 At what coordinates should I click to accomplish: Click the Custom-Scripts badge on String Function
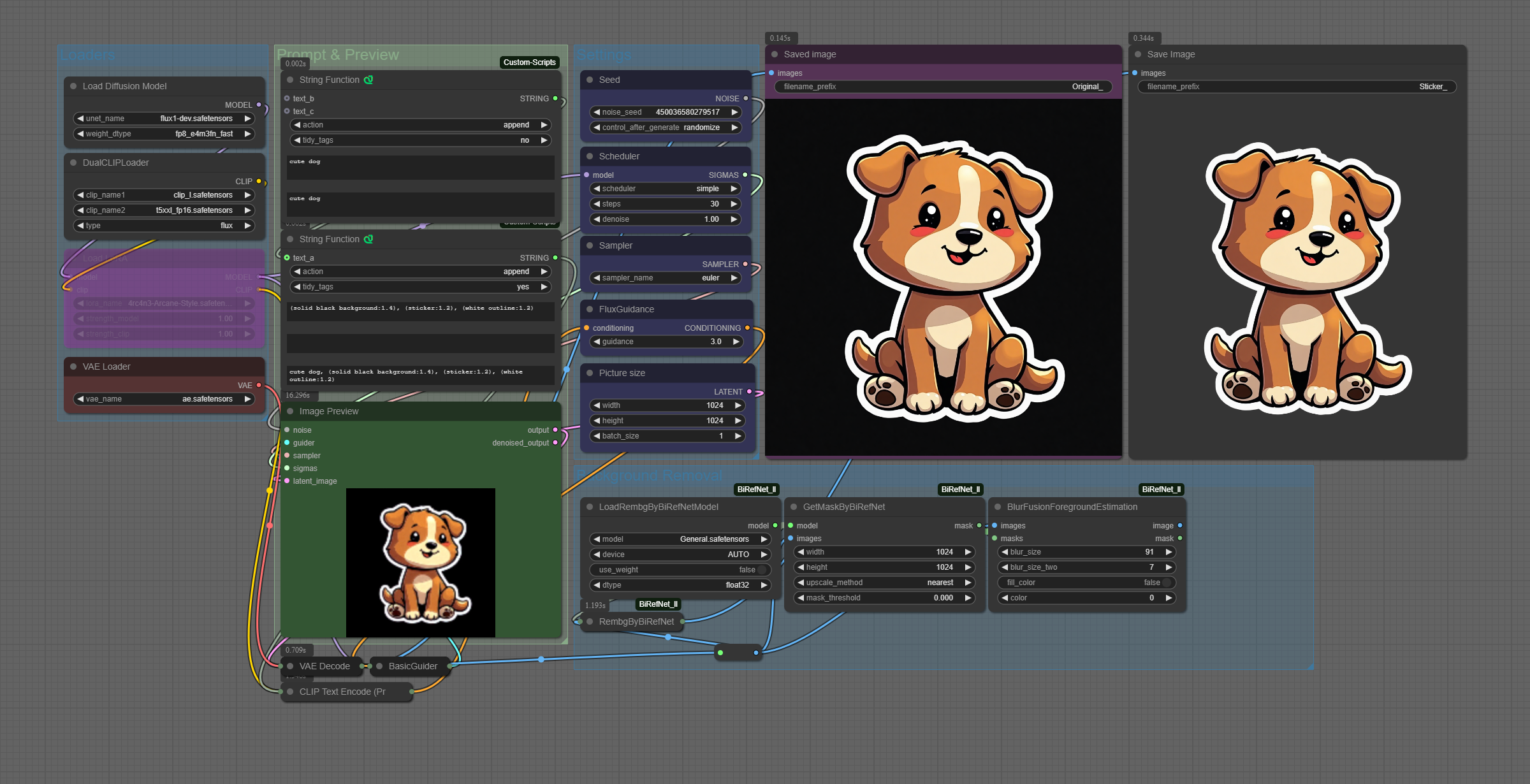529,62
